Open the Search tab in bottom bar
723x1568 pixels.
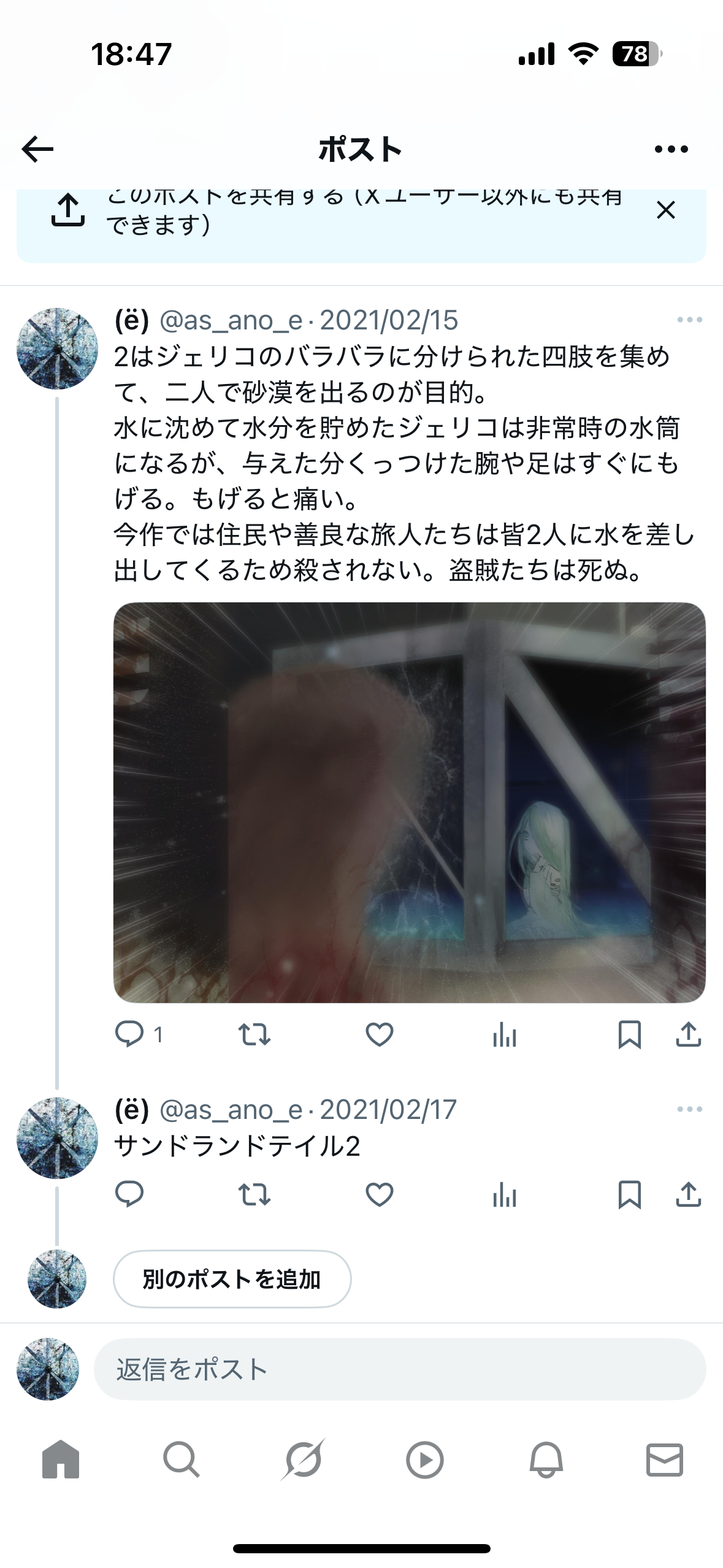tap(181, 1459)
